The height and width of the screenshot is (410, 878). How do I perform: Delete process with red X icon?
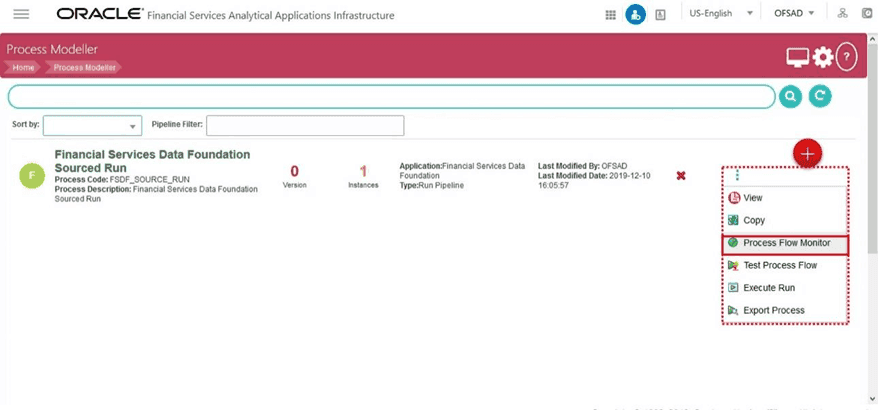tap(681, 176)
